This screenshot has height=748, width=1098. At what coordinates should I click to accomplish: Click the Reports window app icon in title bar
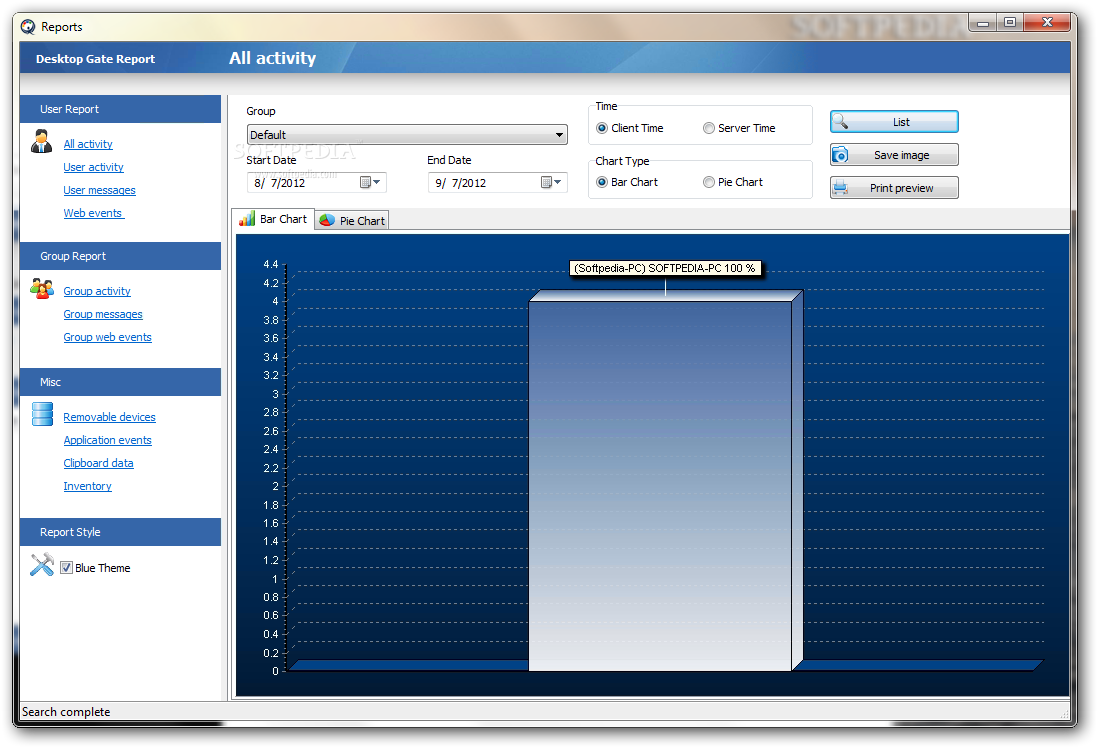[28, 27]
